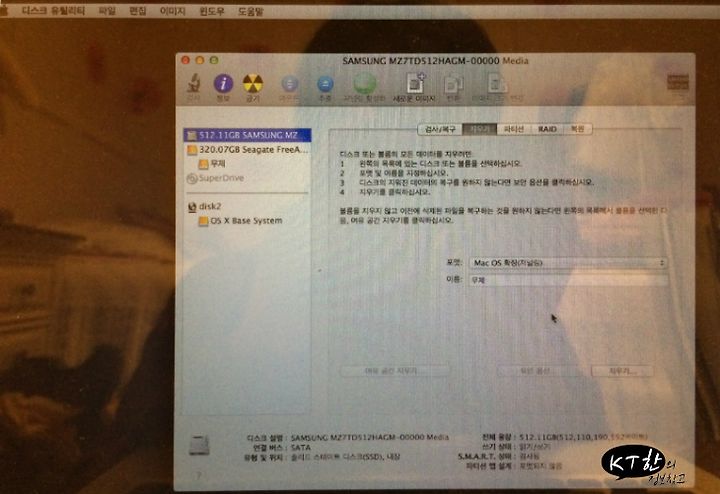Open the 윈도우 menu

click(212, 11)
